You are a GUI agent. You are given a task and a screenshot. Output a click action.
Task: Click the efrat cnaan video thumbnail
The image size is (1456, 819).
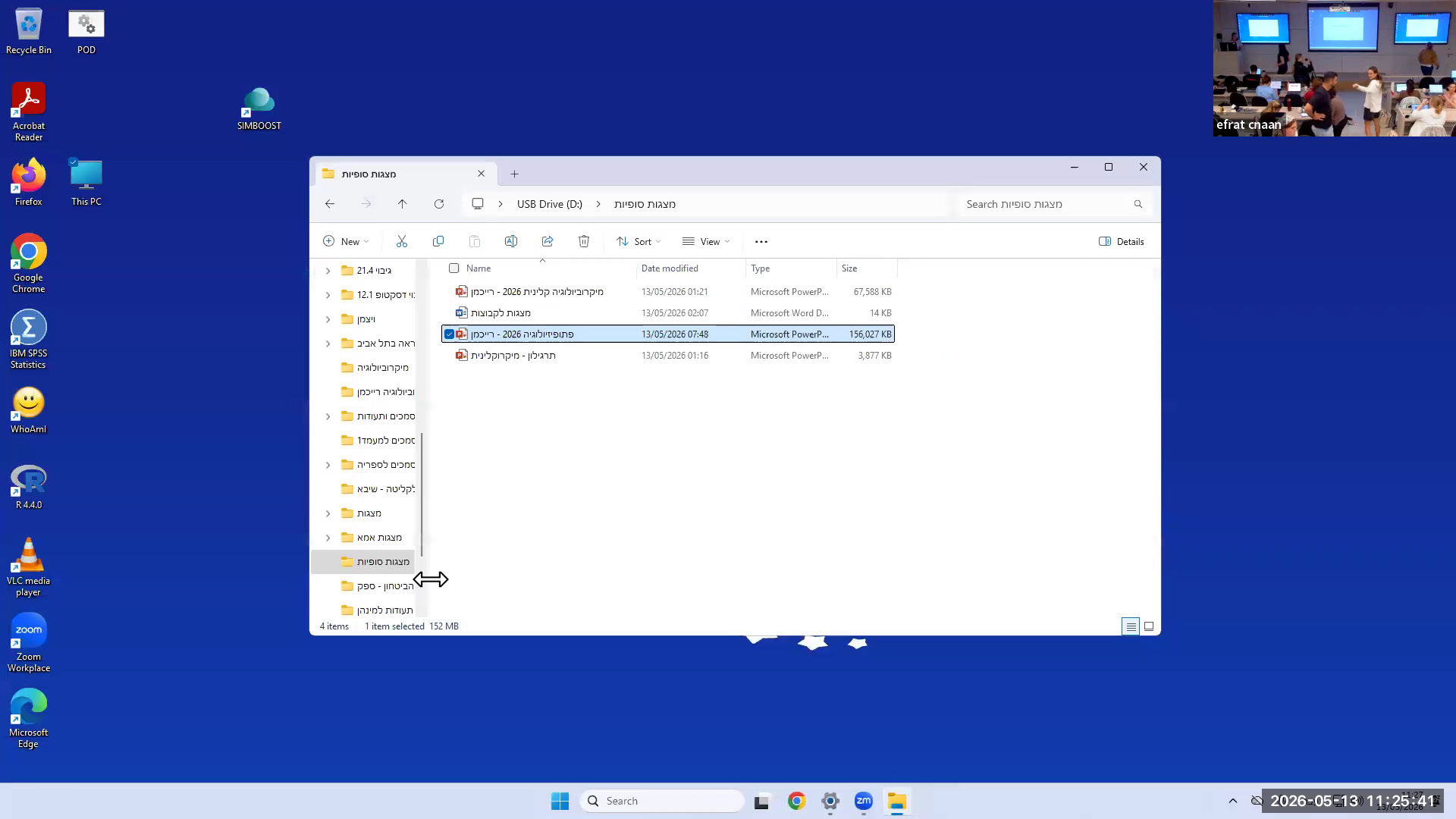[x=1335, y=68]
